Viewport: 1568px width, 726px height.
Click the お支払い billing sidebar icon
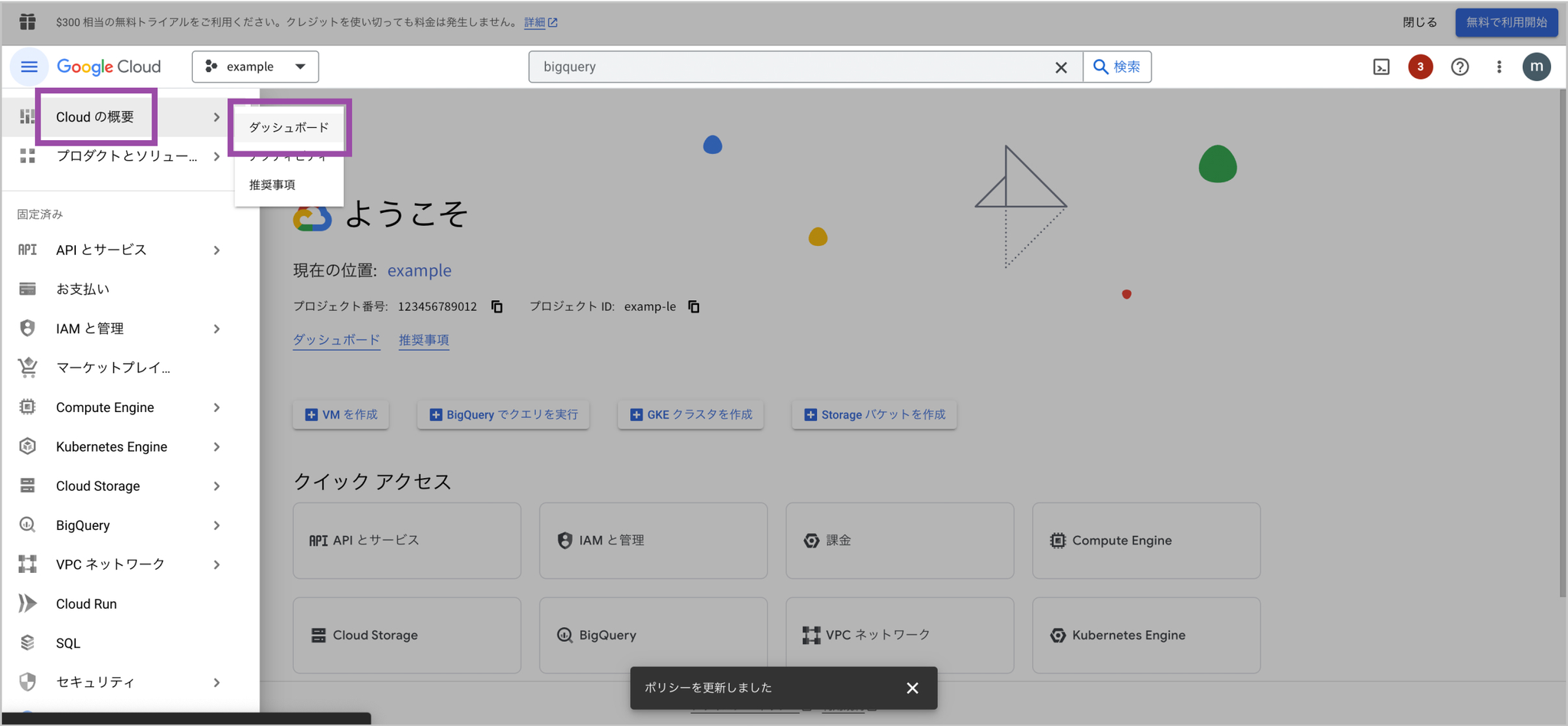(28, 289)
